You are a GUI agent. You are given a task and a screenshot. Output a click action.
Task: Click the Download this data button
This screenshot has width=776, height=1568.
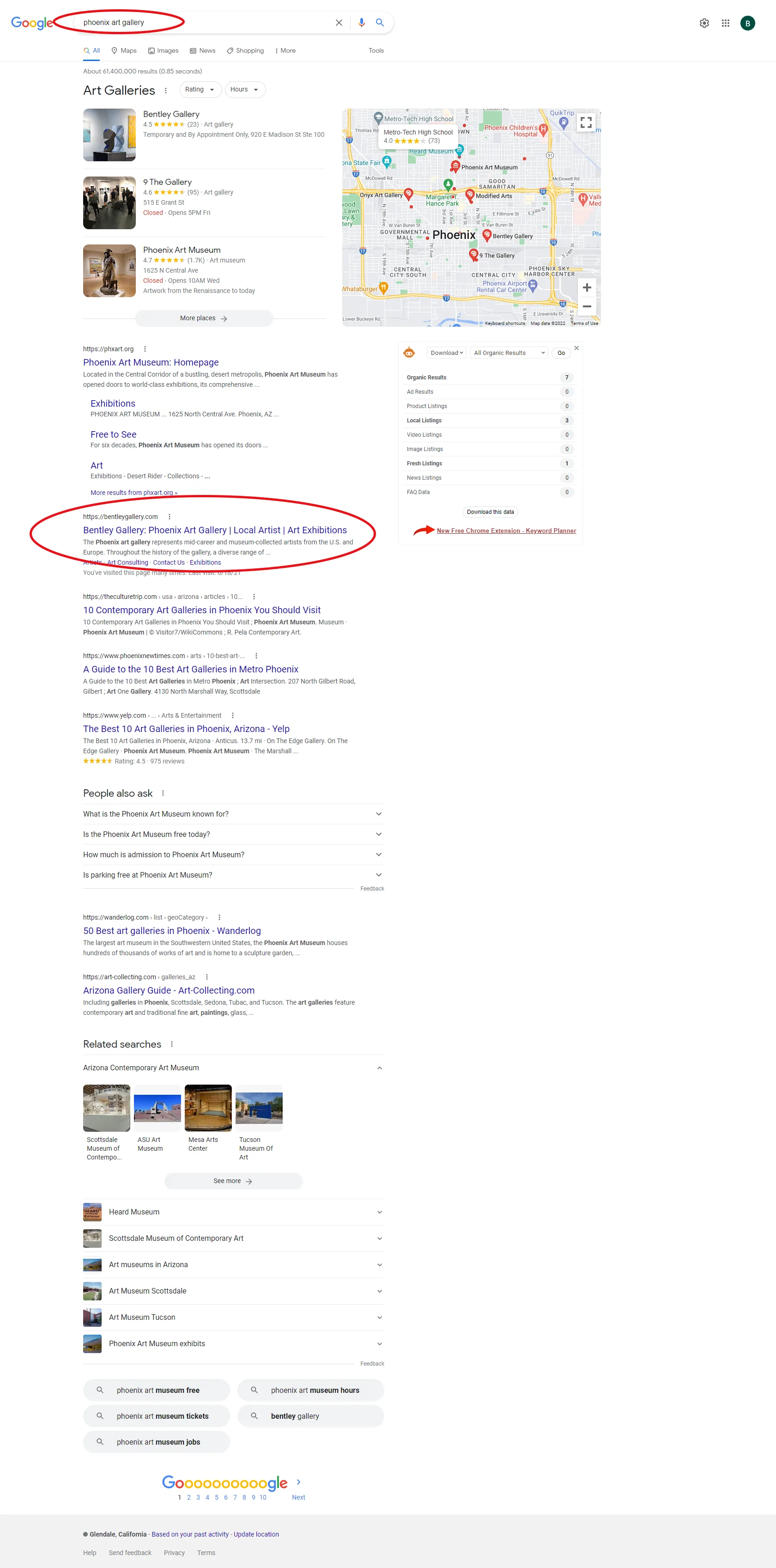[491, 512]
